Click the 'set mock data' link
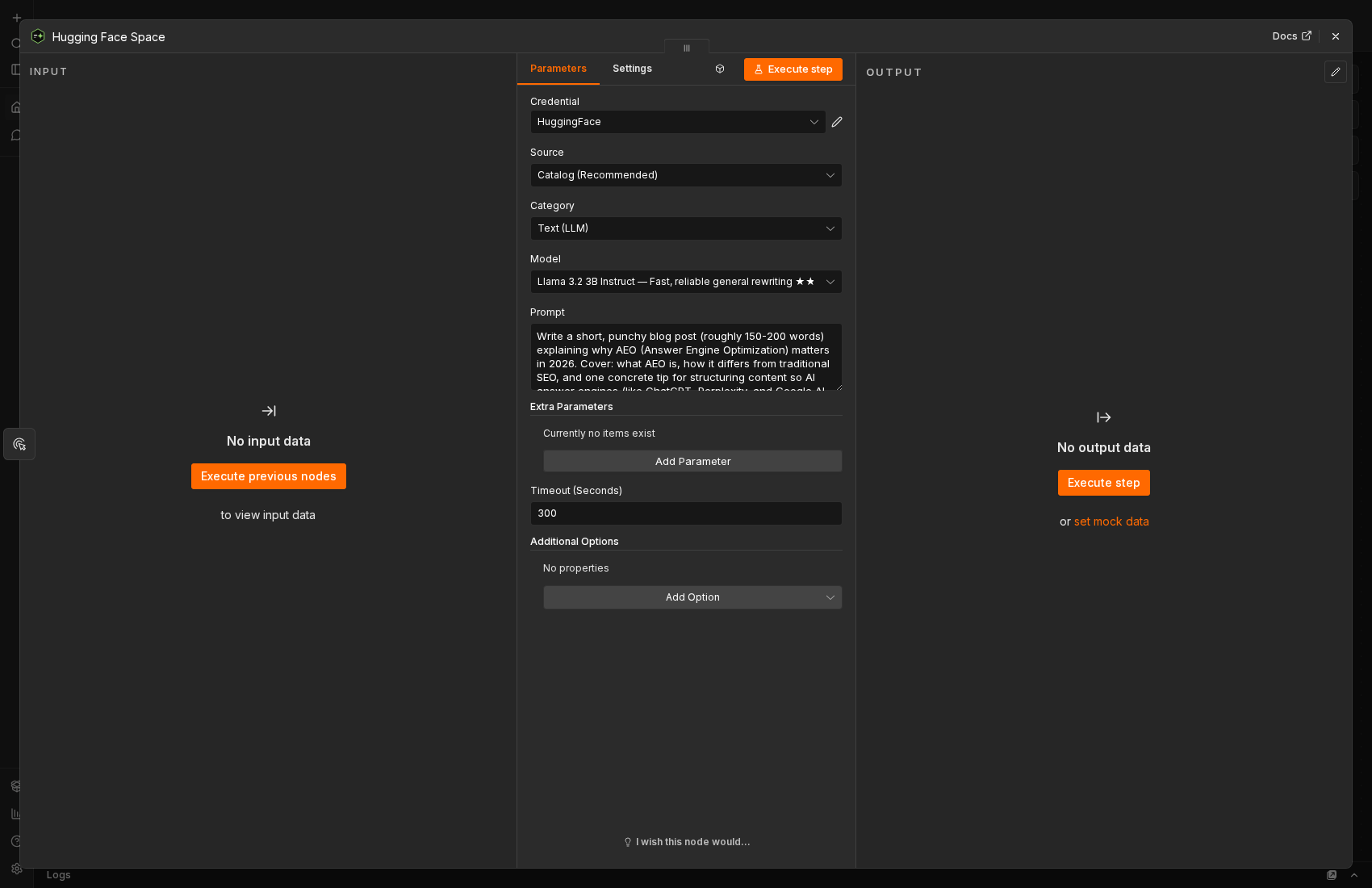The image size is (1372, 888). tap(1111, 521)
